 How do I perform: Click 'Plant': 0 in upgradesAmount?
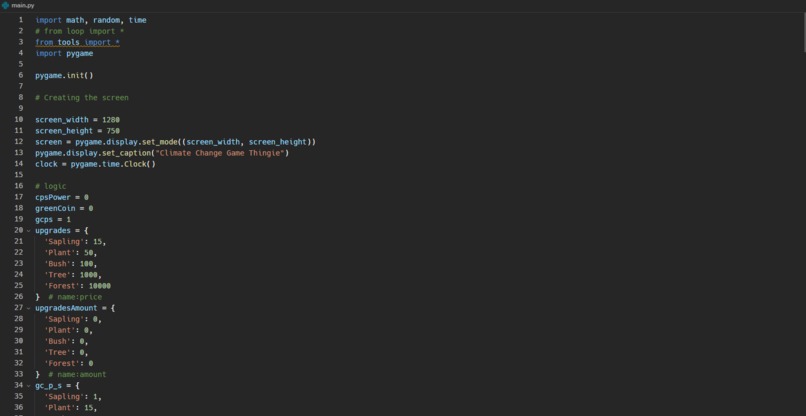coord(68,330)
